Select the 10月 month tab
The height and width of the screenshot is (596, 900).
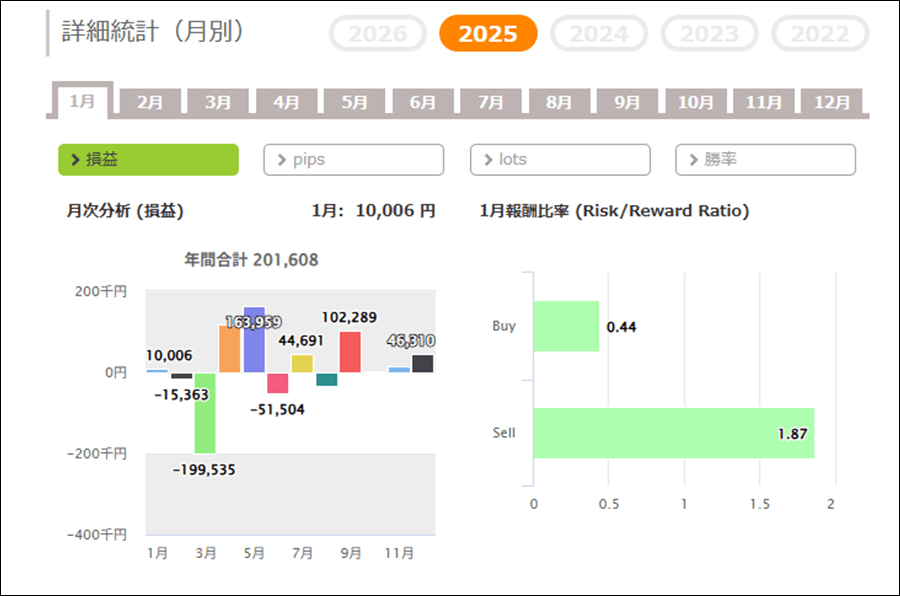click(x=695, y=102)
